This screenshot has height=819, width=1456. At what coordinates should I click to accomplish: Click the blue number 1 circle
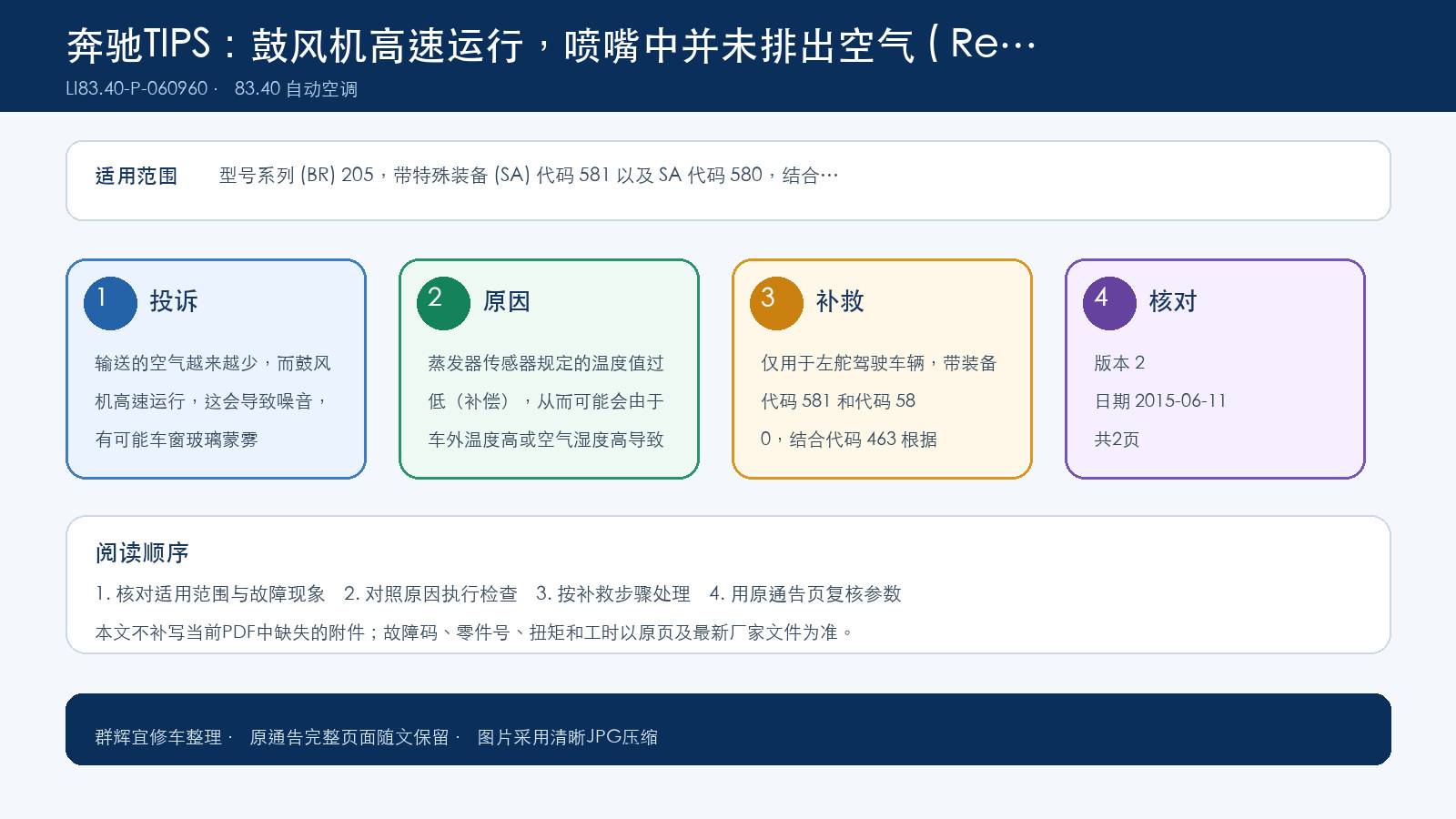click(110, 303)
